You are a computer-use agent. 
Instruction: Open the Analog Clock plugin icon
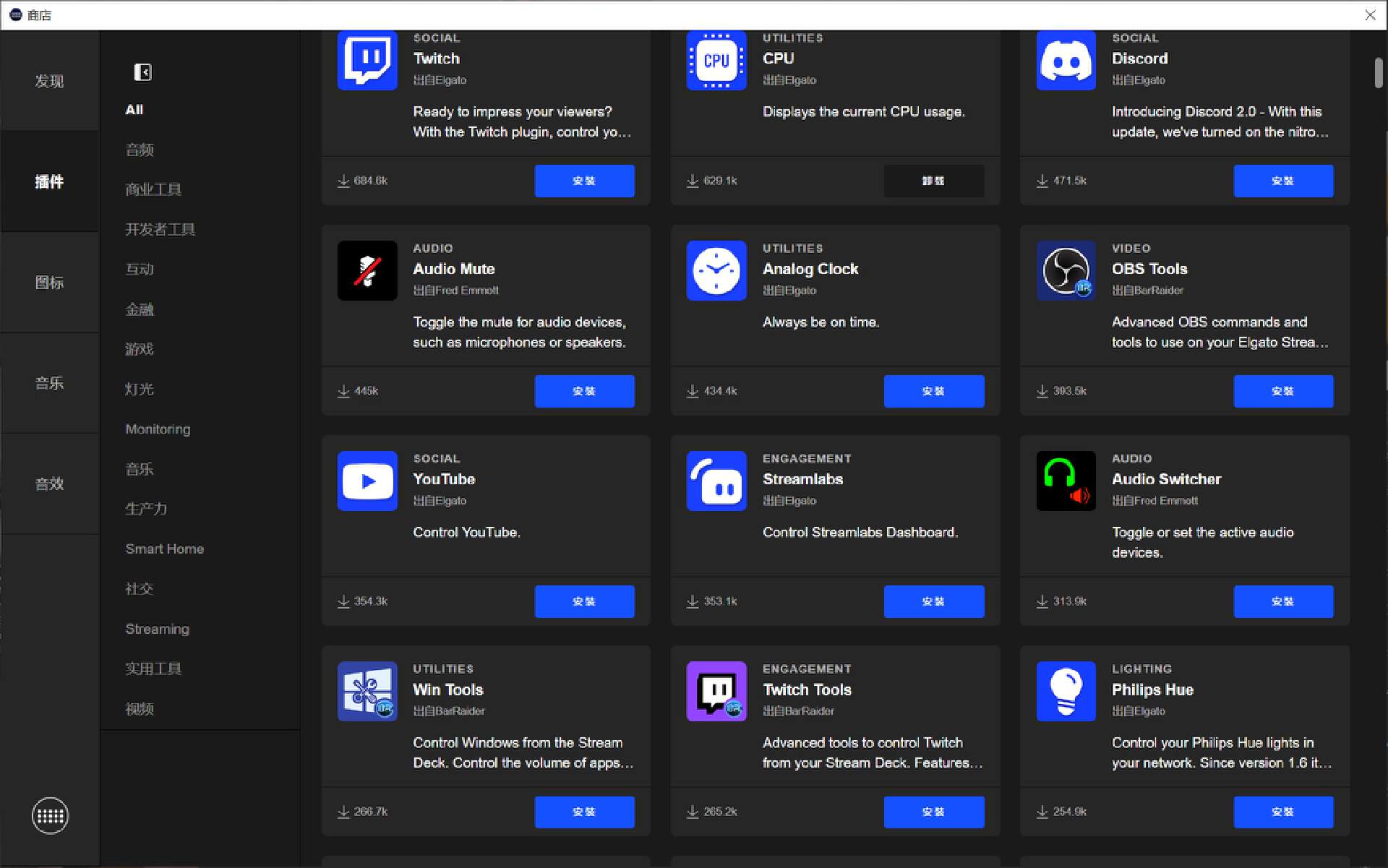[716, 270]
